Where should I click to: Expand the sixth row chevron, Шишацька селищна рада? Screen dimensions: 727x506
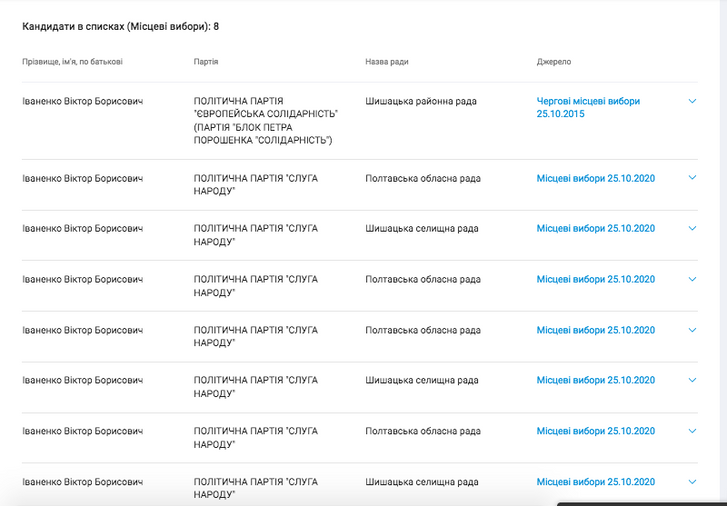click(692, 380)
